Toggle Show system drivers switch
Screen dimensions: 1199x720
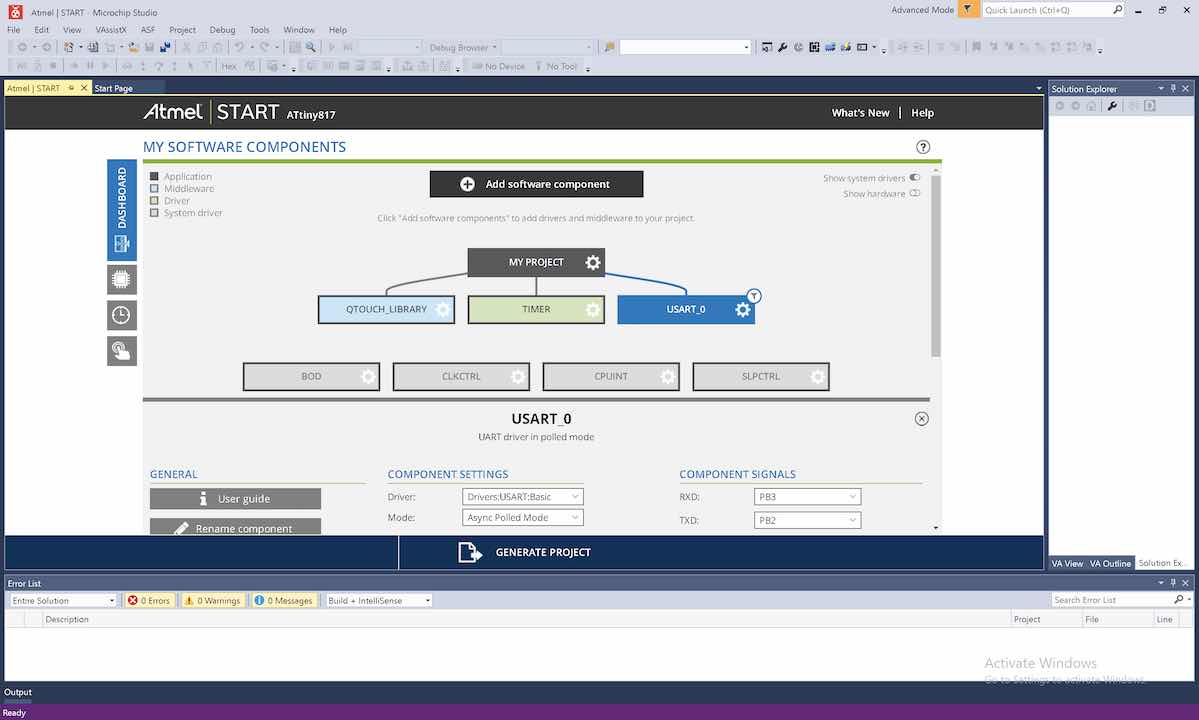[914, 178]
